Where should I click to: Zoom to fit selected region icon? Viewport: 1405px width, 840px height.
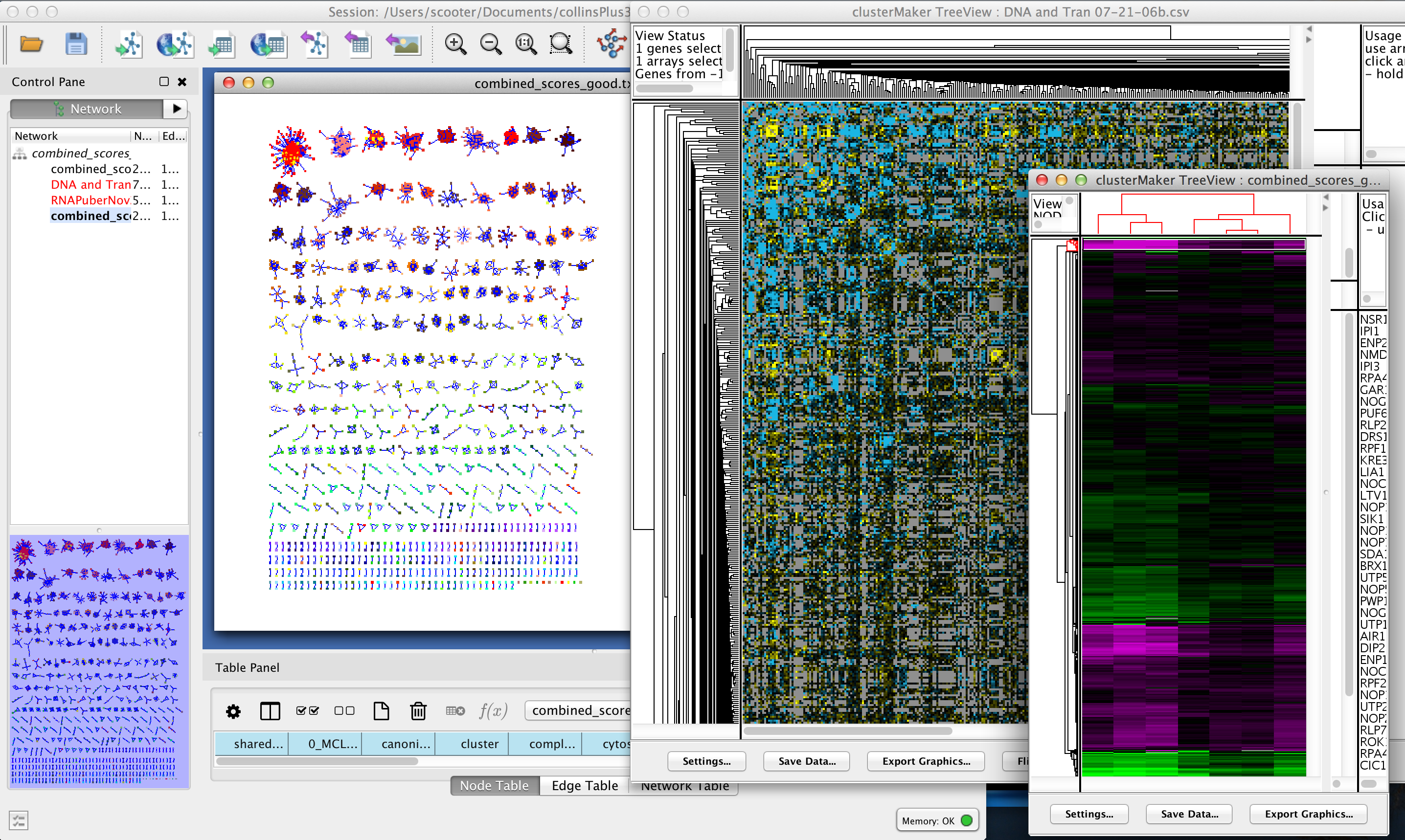[x=561, y=44]
